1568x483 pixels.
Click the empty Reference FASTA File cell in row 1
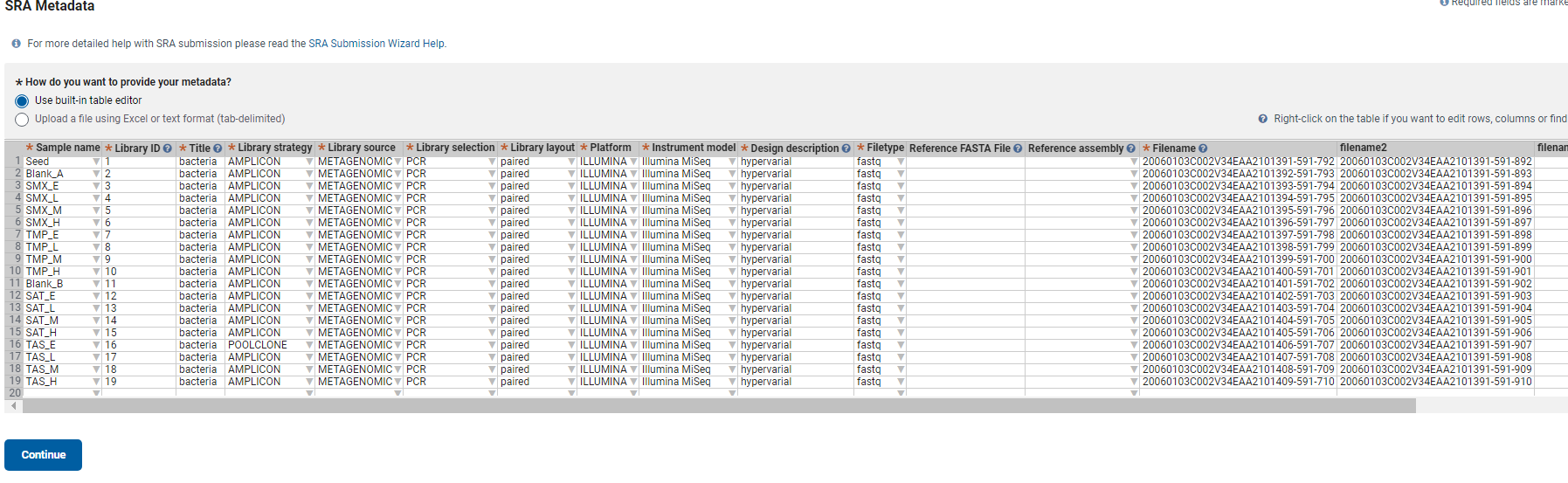(966, 162)
